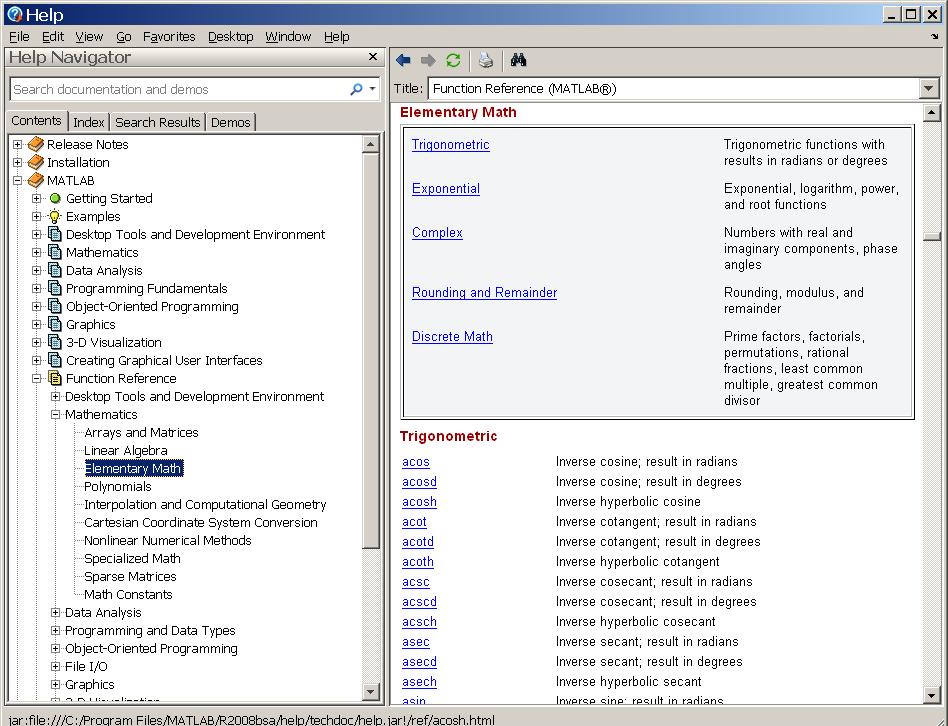The height and width of the screenshot is (726, 948).
Task: Select Polynomials in contents tree
Action: tap(118, 487)
